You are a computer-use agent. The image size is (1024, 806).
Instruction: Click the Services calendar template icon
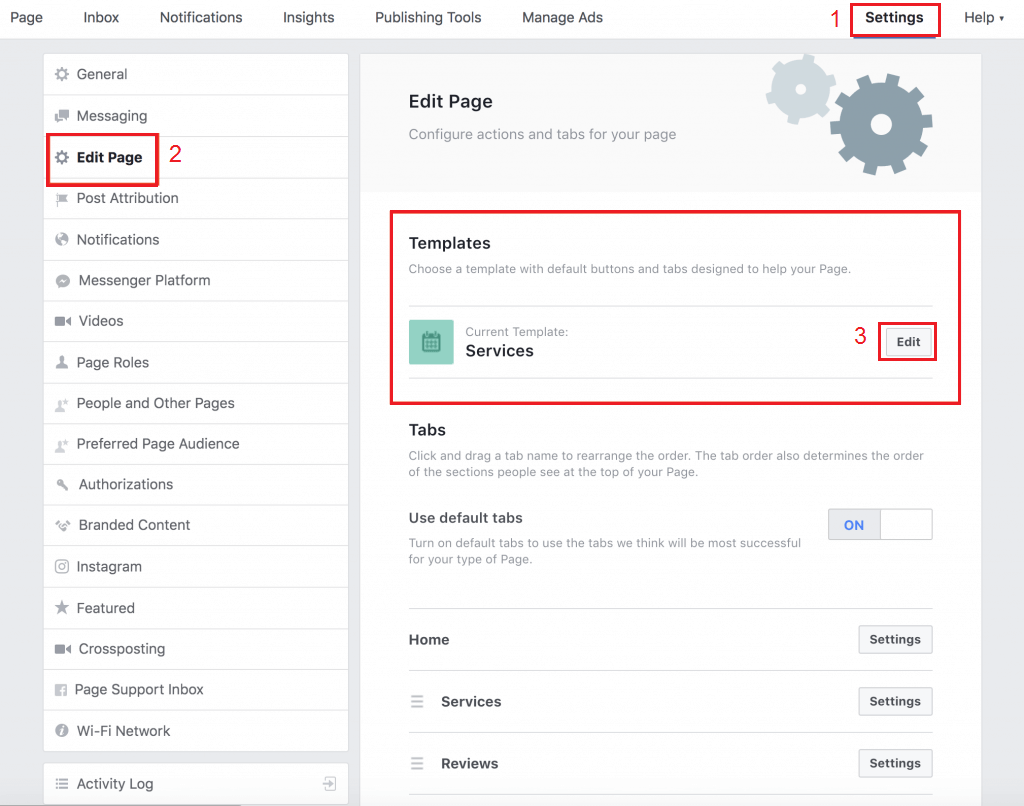[x=430, y=341]
